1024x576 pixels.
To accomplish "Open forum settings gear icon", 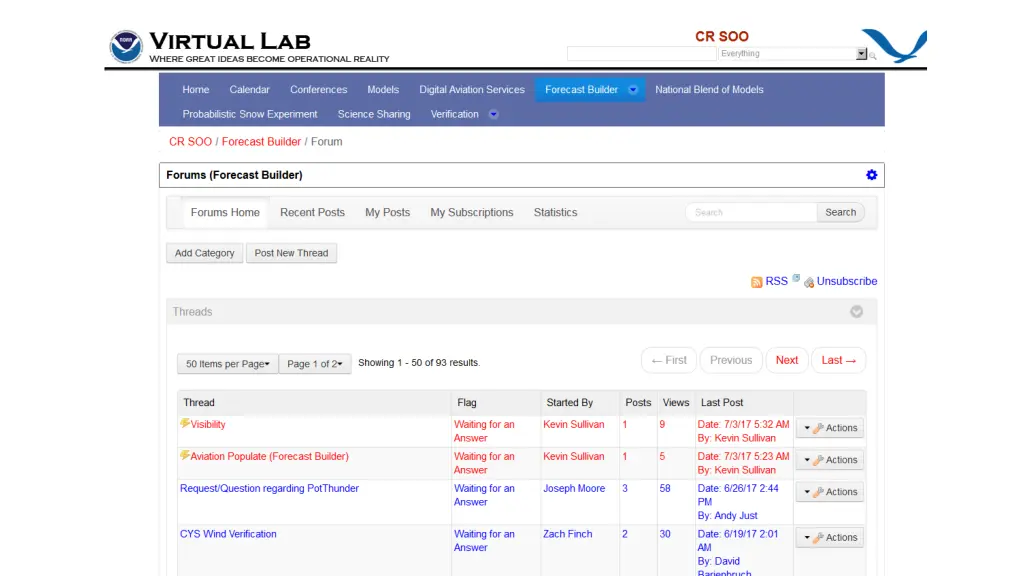I will 871,175.
